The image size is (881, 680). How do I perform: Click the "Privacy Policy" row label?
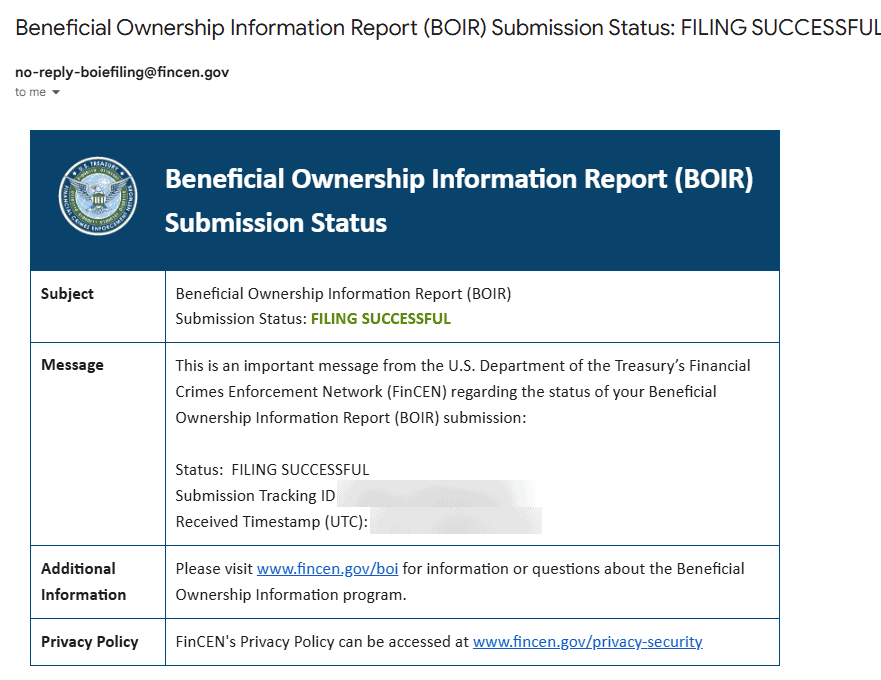coord(89,642)
